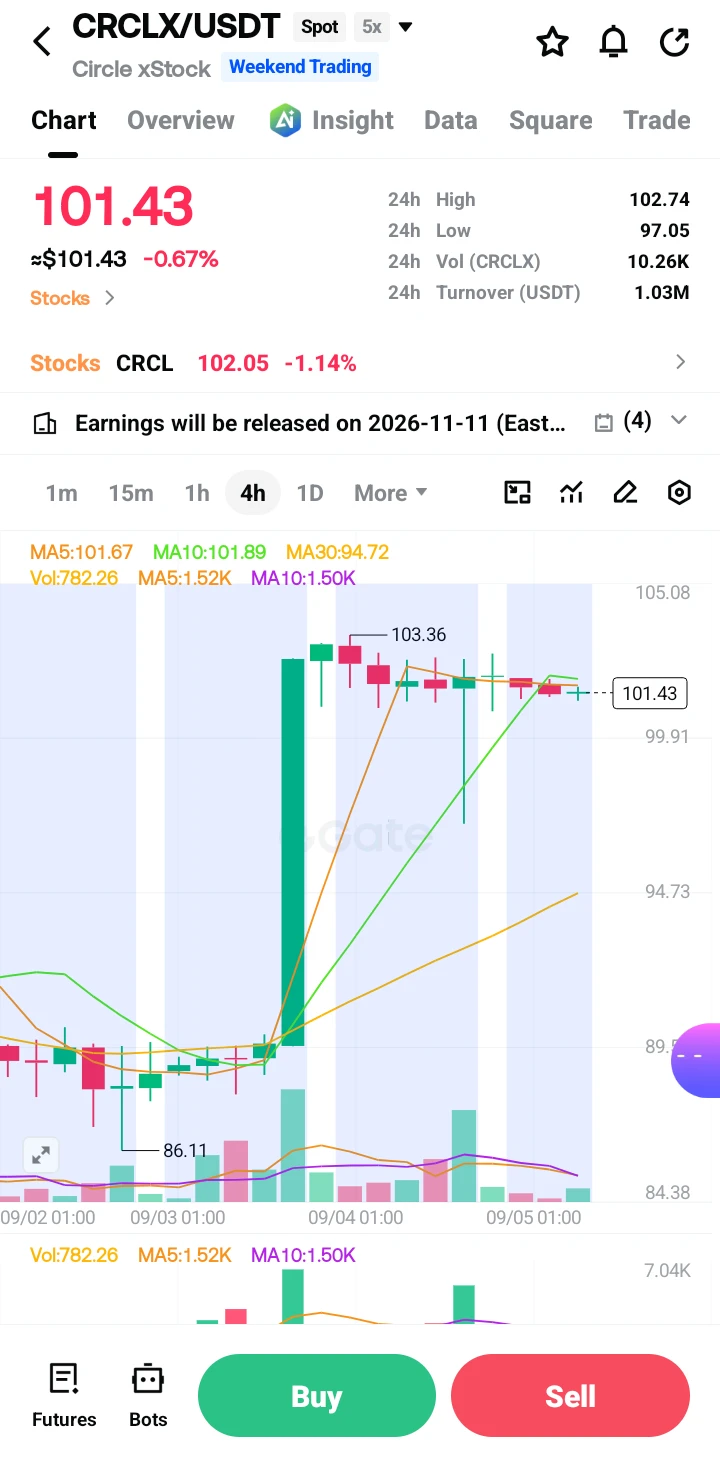Image resolution: width=720 pixels, height=1467 pixels.
Task: Tap the green Buy button
Action: pos(317,1396)
